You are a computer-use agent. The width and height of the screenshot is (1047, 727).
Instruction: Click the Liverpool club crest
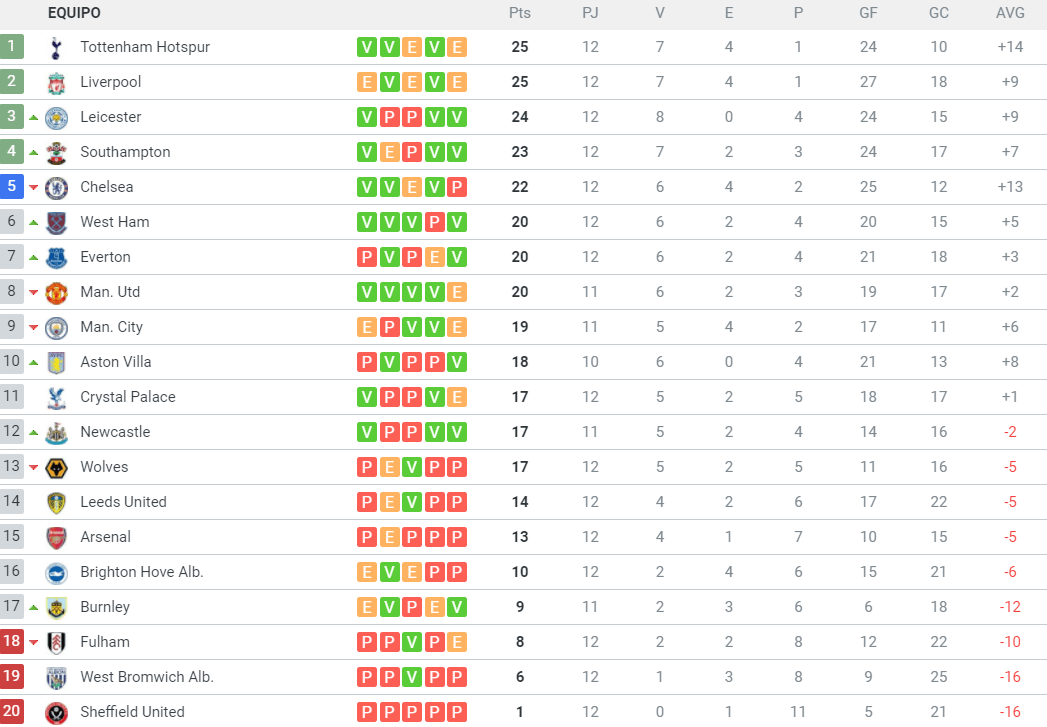[x=57, y=82]
